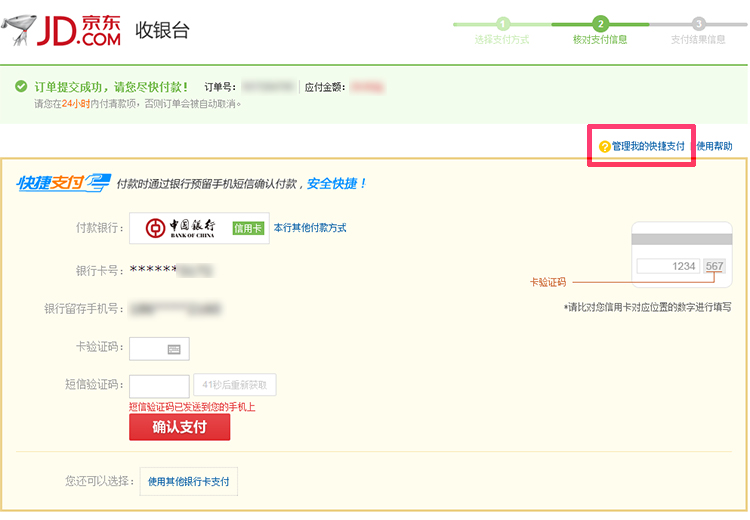The image size is (750, 520).
Task: Open 管理我的快捷支付 link
Action: pos(648,146)
